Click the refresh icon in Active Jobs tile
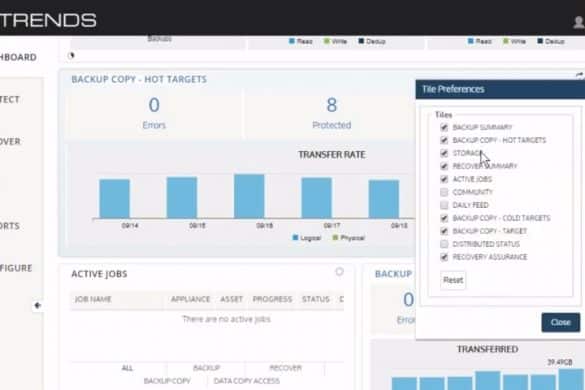This screenshot has width=585, height=390. click(339, 272)
